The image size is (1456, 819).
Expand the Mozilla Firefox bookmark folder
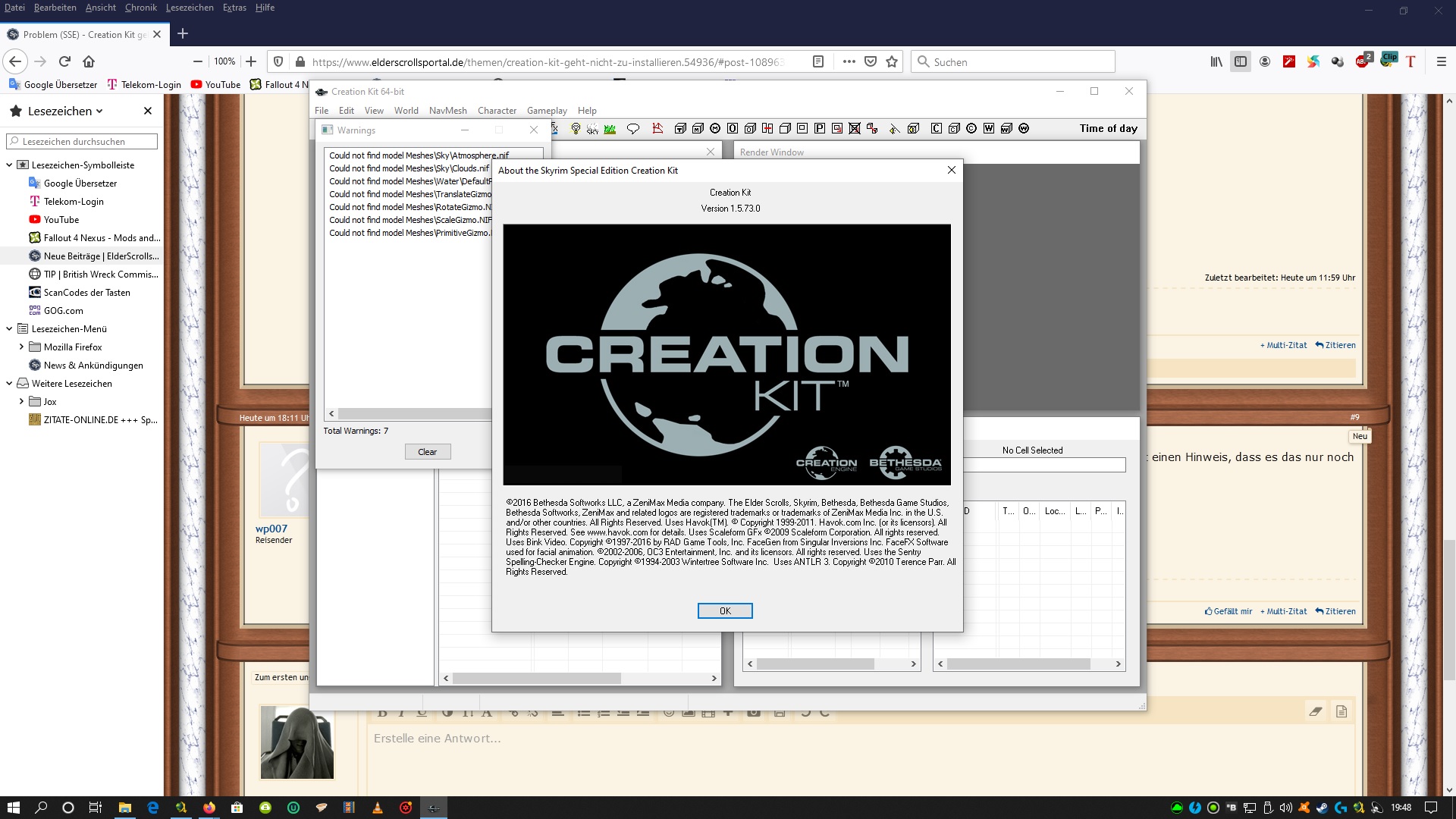click(x=21, y=347)
